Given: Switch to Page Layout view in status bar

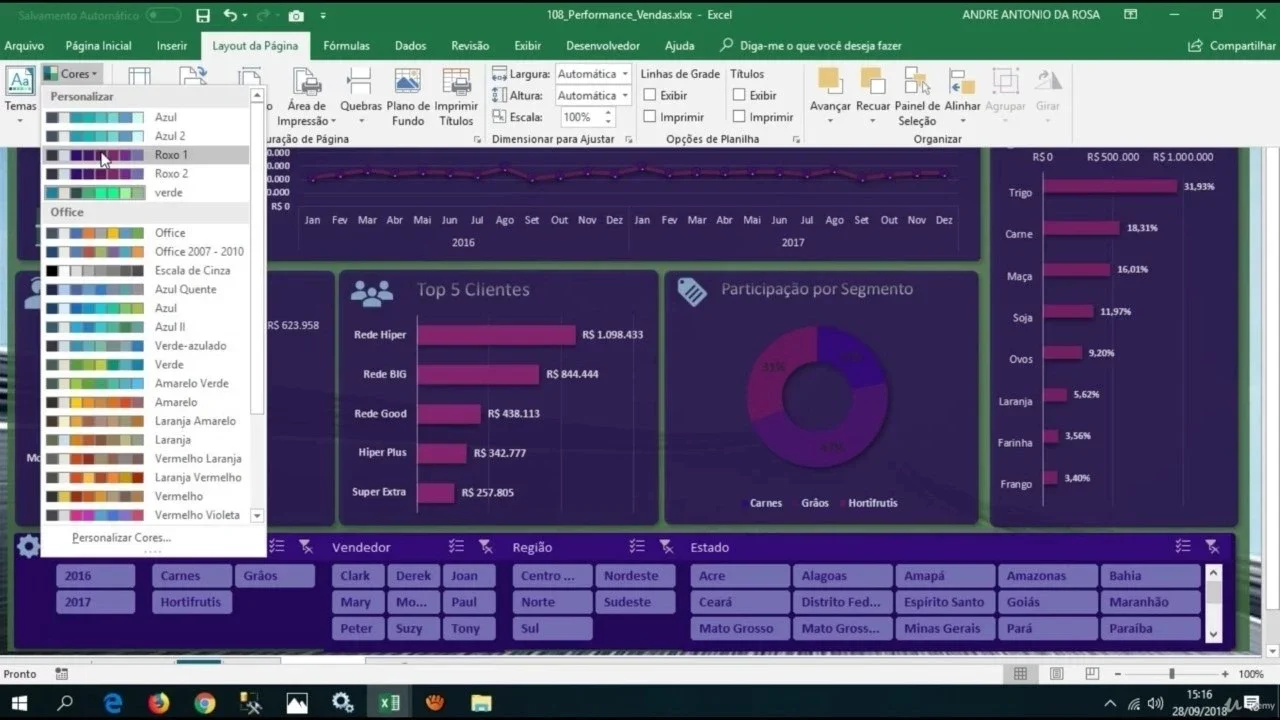Looking at the screenshot, I should click(x=1056, y=674).
